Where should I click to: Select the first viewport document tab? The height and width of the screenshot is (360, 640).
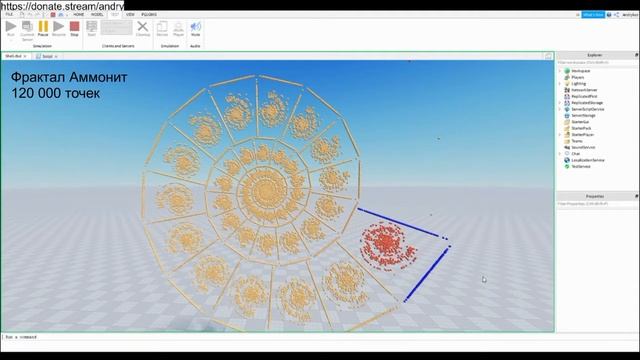[x=16, y=56]
